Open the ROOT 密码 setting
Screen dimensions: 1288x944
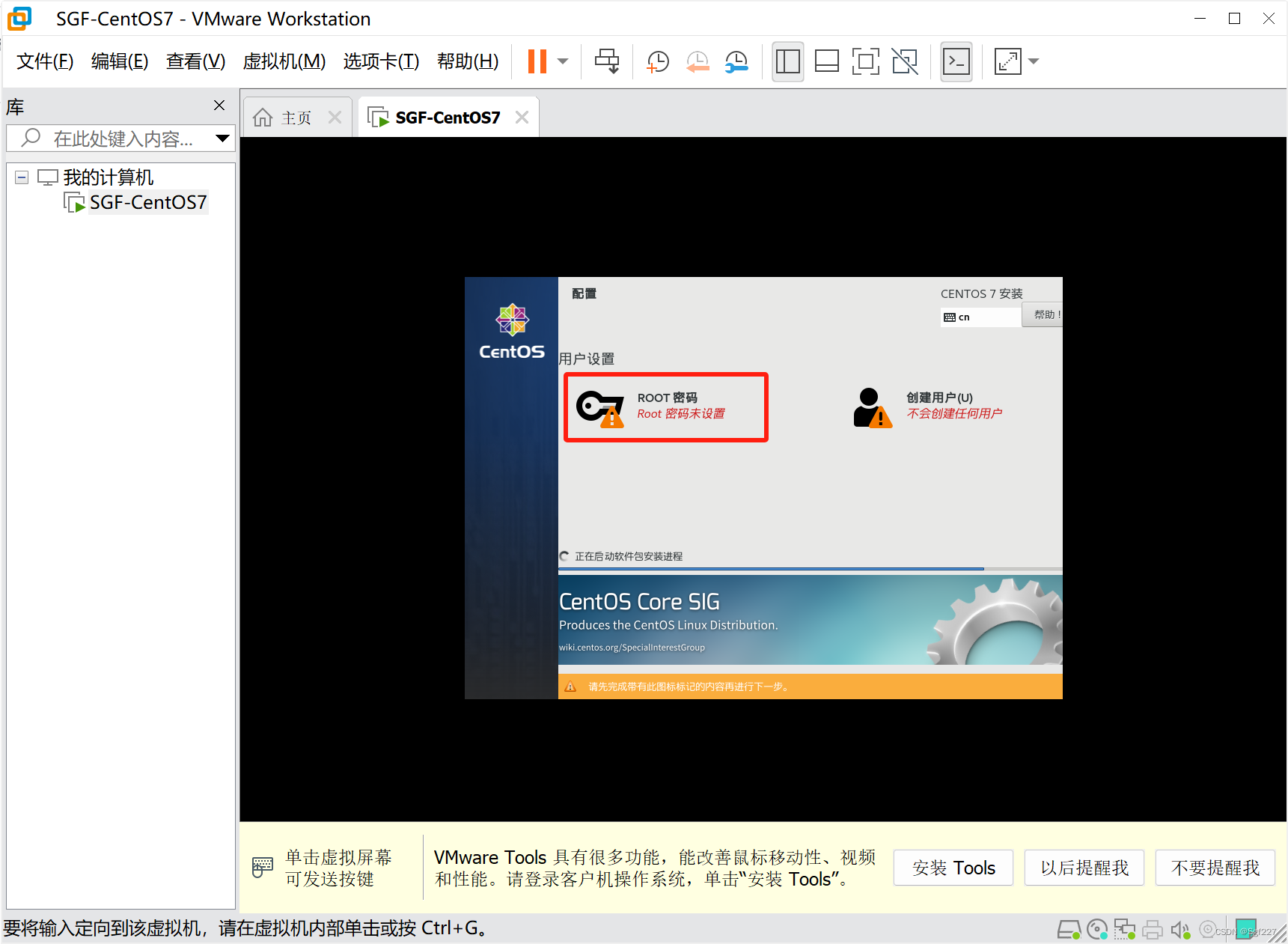click(x=665, y=406)
